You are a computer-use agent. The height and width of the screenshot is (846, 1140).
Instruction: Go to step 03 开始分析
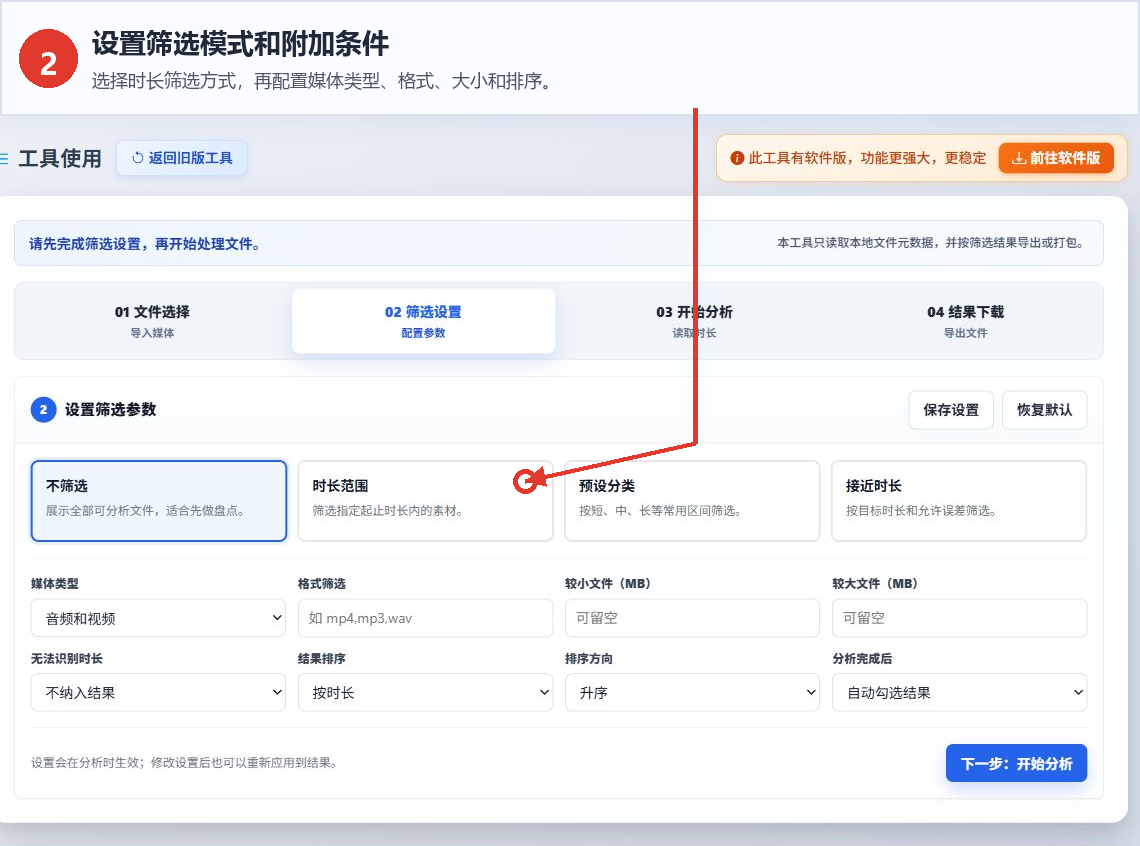coord(694,321)
